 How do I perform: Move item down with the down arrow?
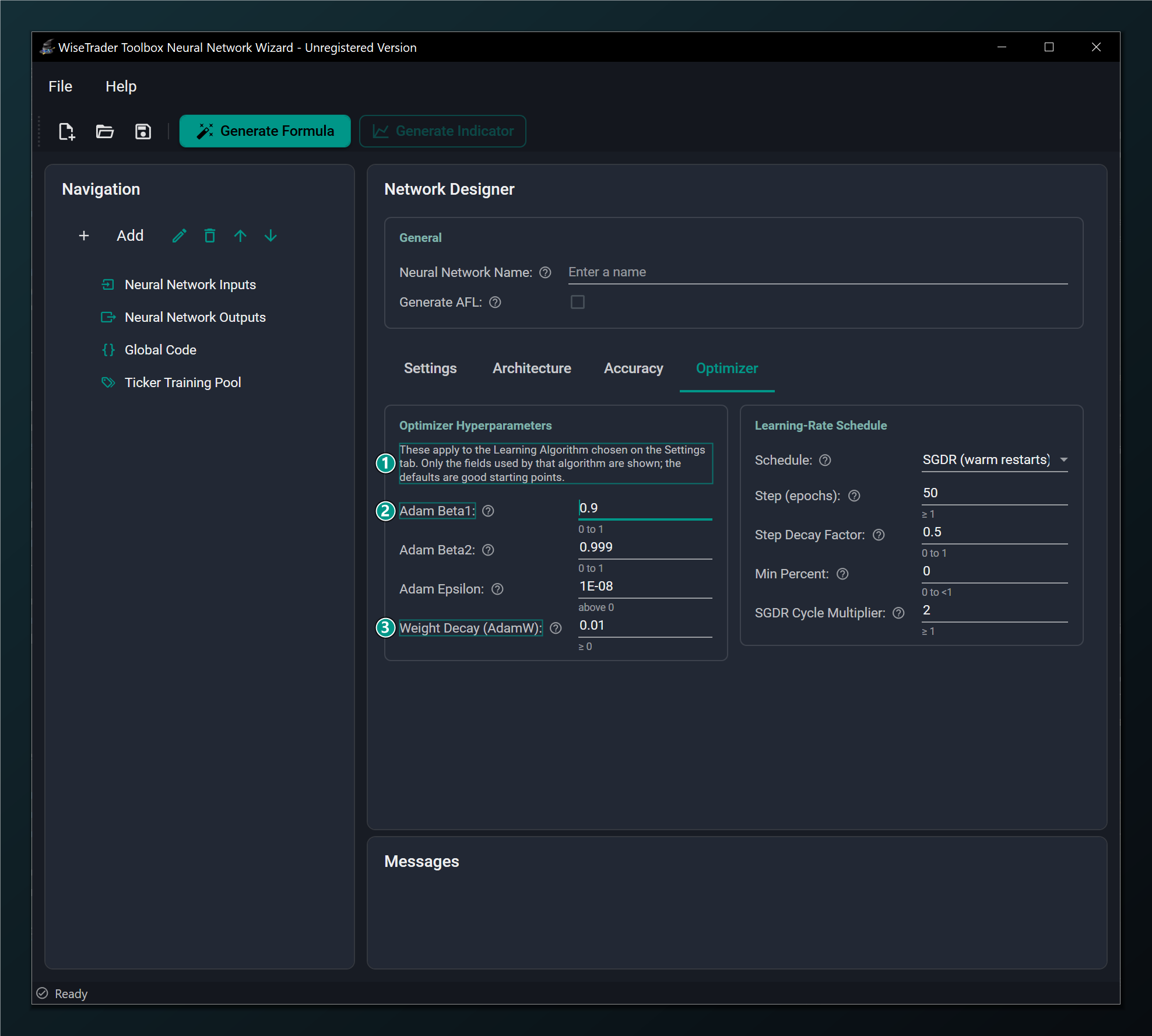tap(271, 236)
